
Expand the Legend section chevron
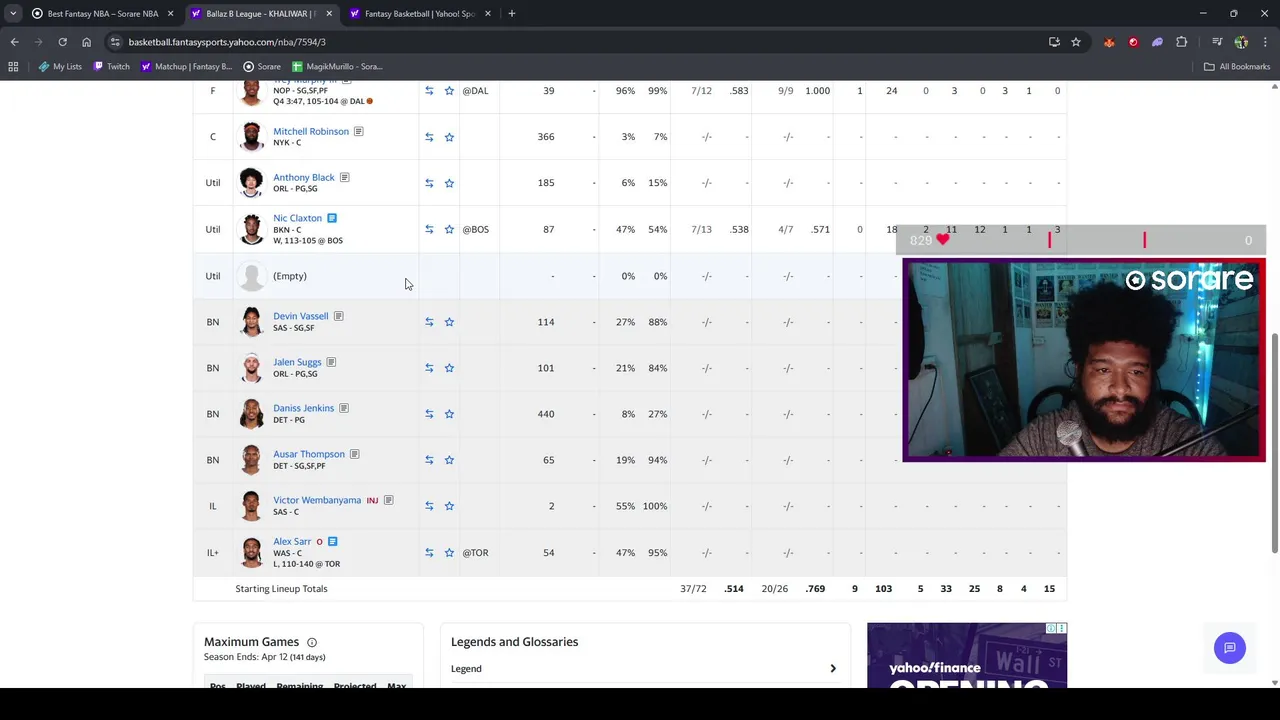(x=832, y=669)
